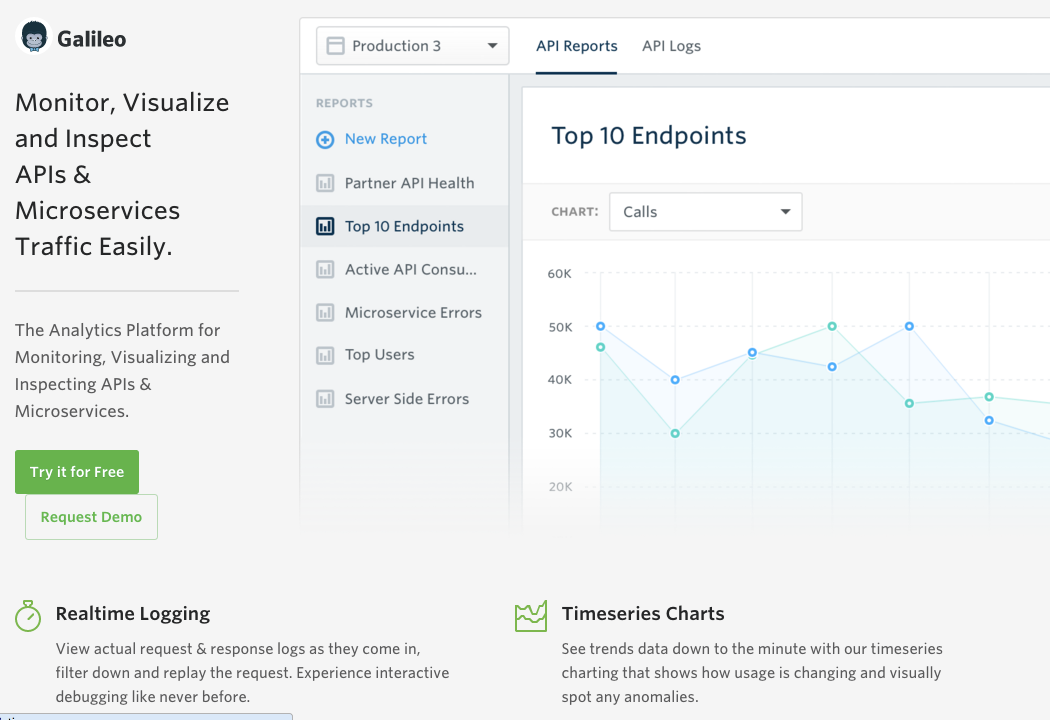Open the Production 3 environment dropdown
This screenshot has width=1050, height=720.
412,46
